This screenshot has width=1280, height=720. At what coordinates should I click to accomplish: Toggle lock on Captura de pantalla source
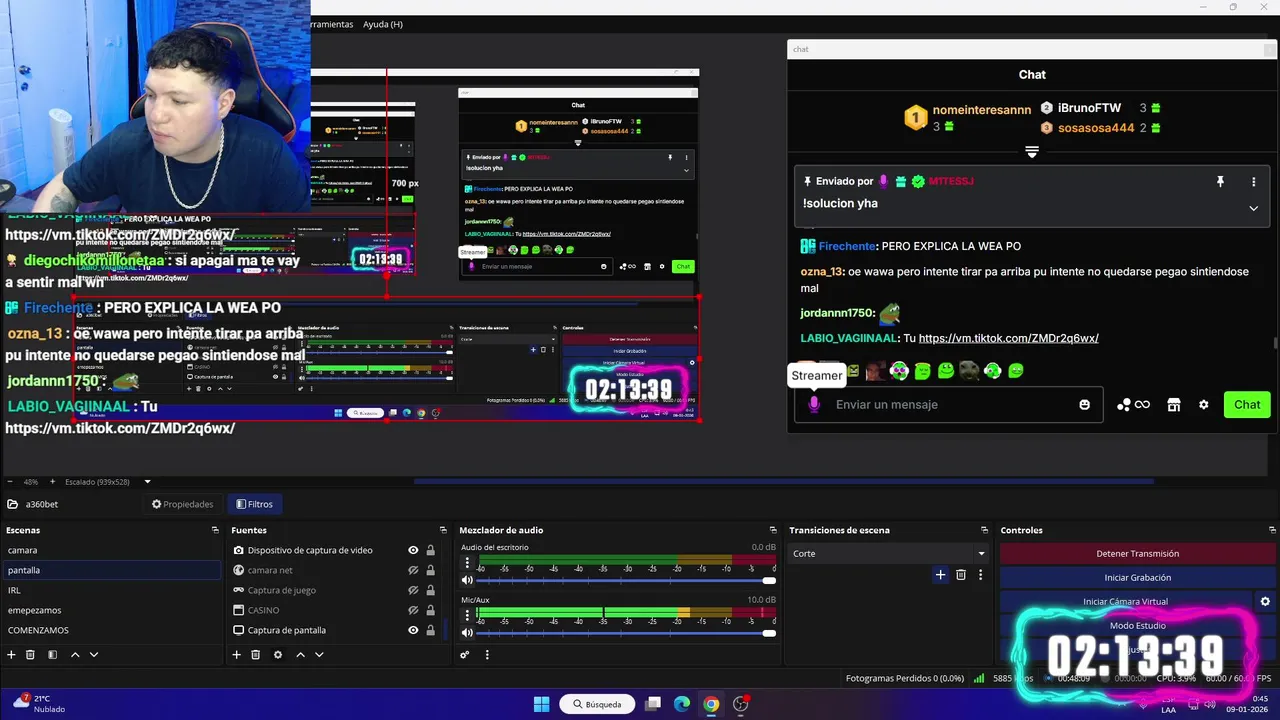coord(431,630)
